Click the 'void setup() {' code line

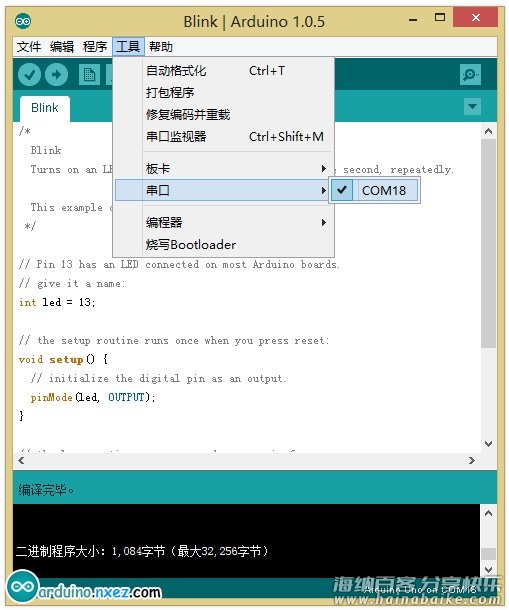point(63,359)
